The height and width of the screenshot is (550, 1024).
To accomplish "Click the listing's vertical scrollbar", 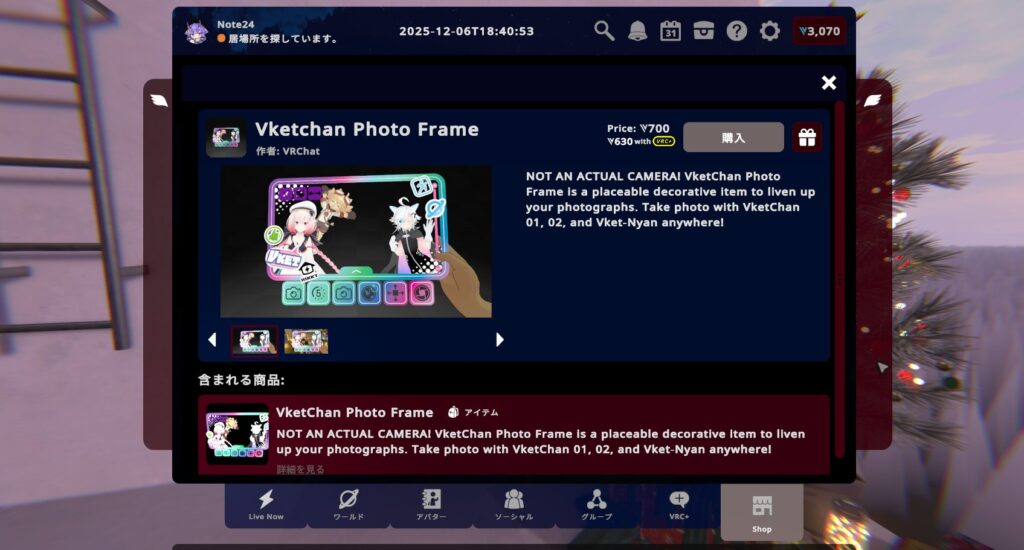I will (x=839, y=279).
